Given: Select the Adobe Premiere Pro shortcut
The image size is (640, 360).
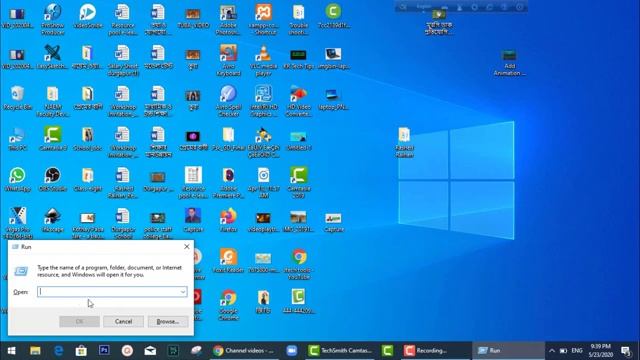Looking at the screenshot, I should pyautogui.click(x=228, y=183).
